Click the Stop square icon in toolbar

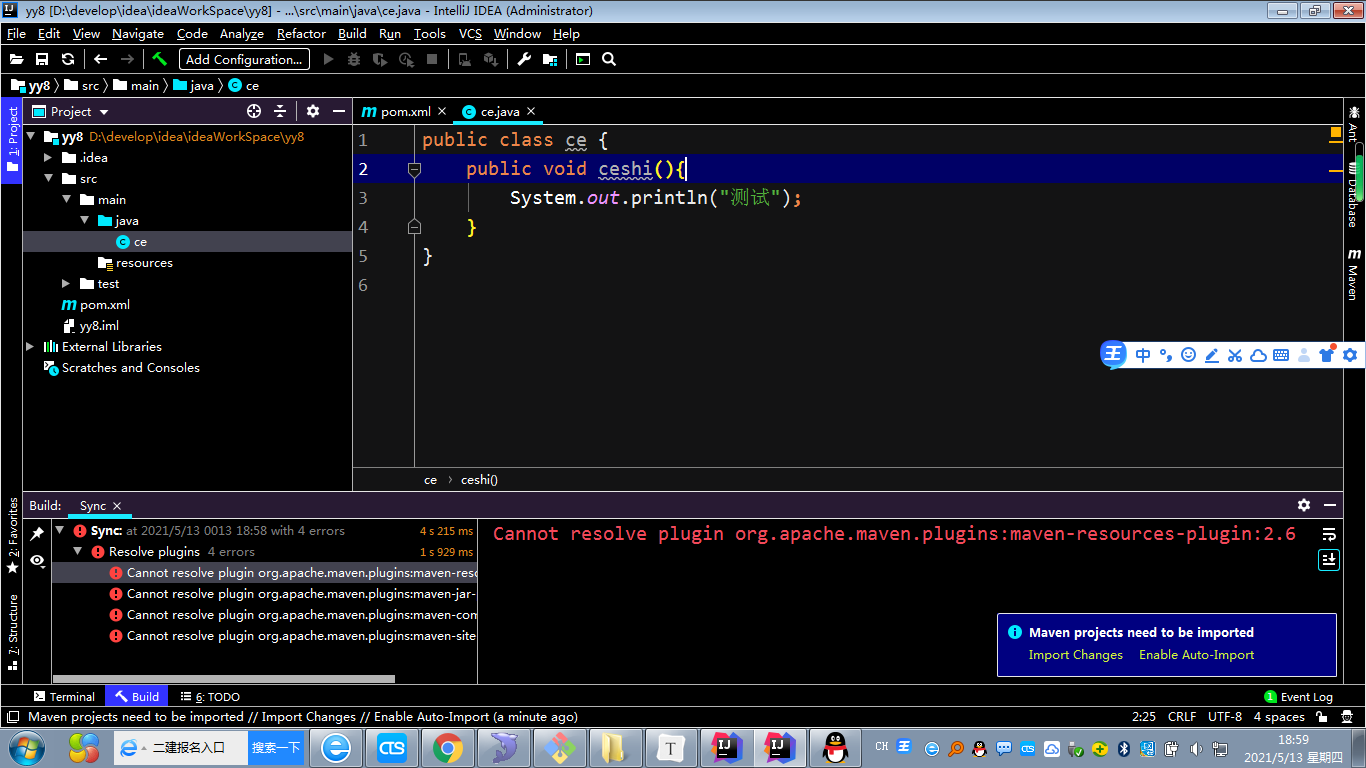click(432, 59)
